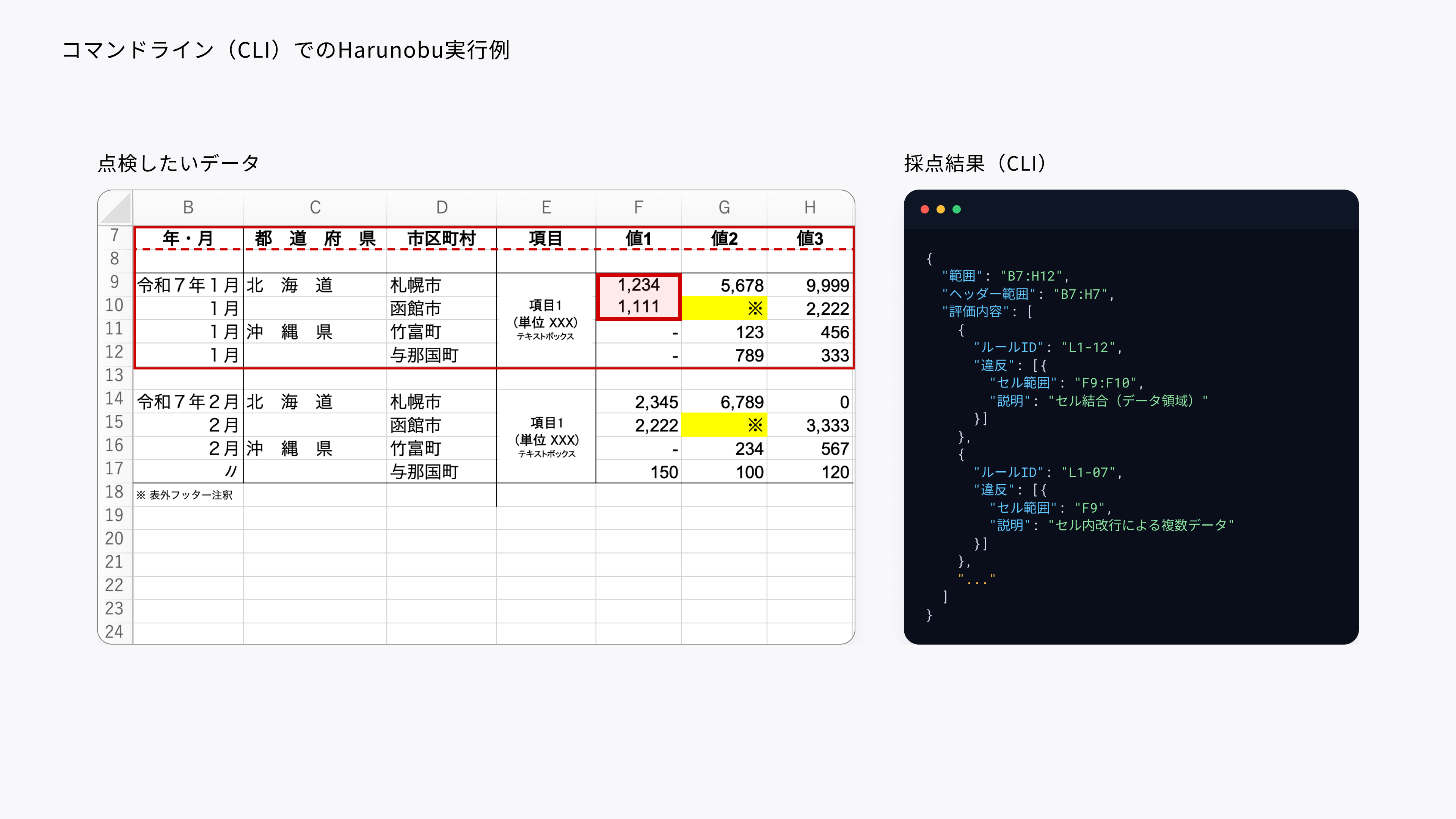This screenshot has height=819, width=1456.
Task: Click the 項目1 text box beside rows 14-17
Action: pos(546,438)
